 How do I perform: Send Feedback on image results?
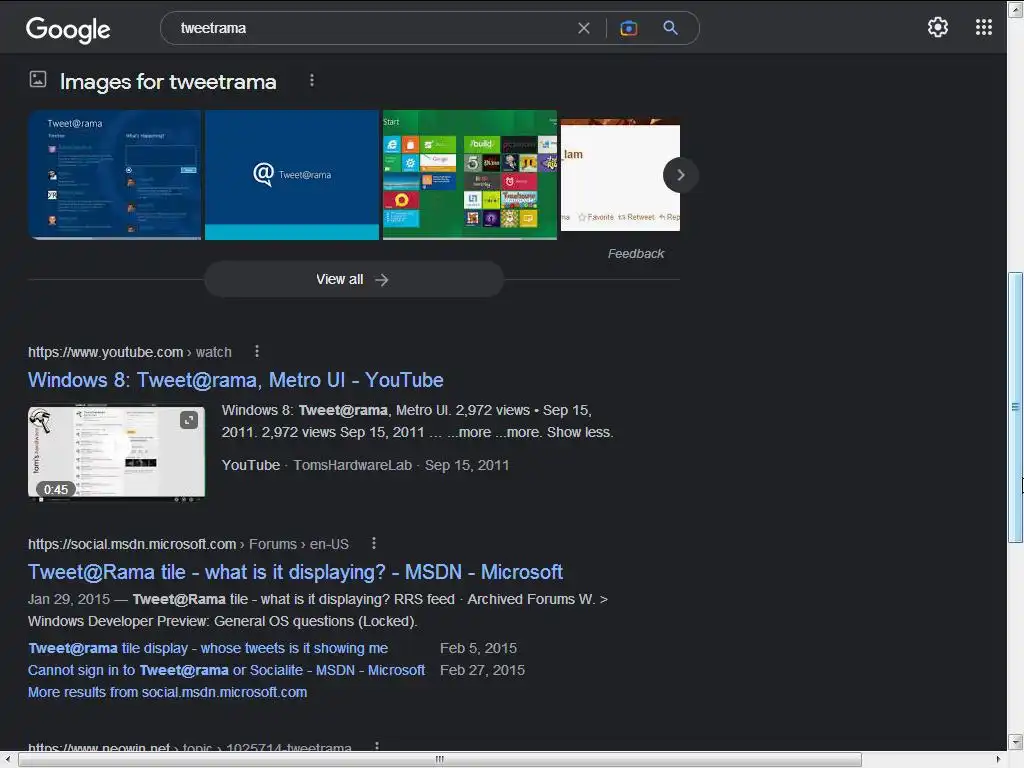[635, 253]
